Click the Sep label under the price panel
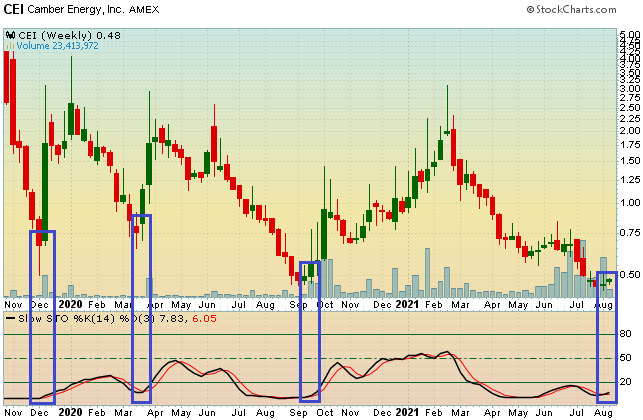The height and width of the screenshot is (420, 643). coord(298,305)
